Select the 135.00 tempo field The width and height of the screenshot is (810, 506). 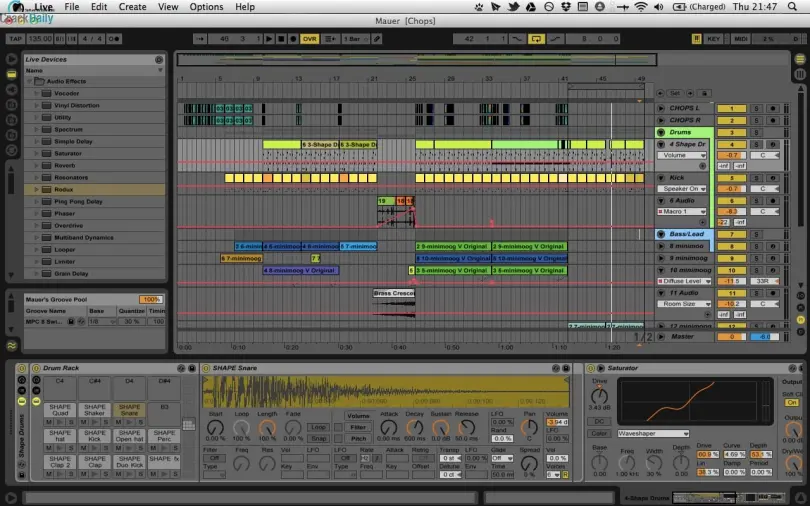40,39
